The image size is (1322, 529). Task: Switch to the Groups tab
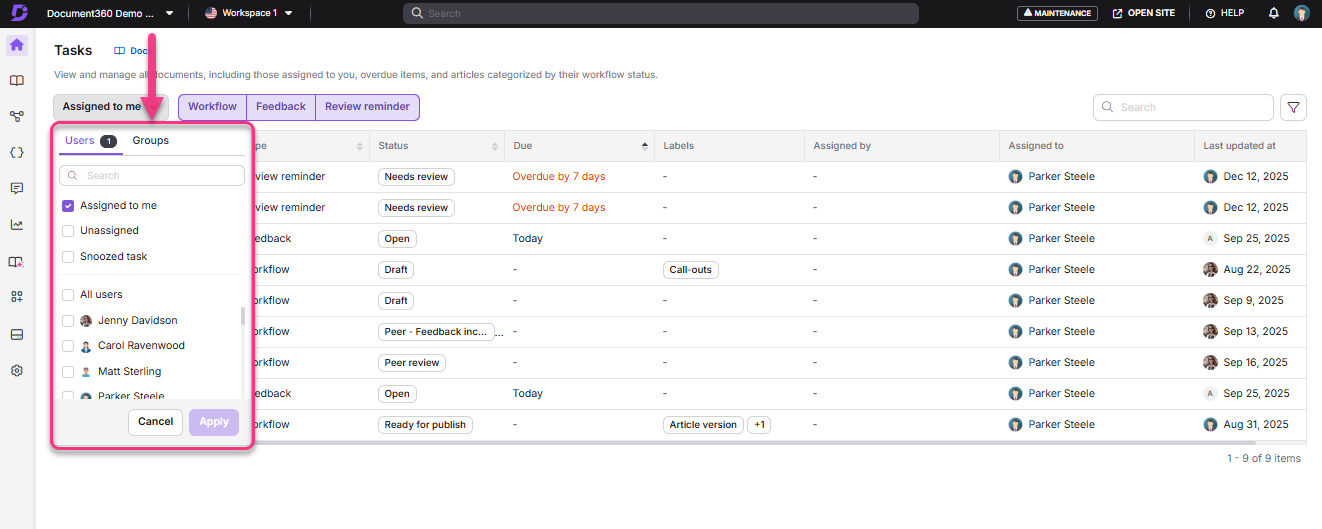pyautogui.click(x=151, y=141)
